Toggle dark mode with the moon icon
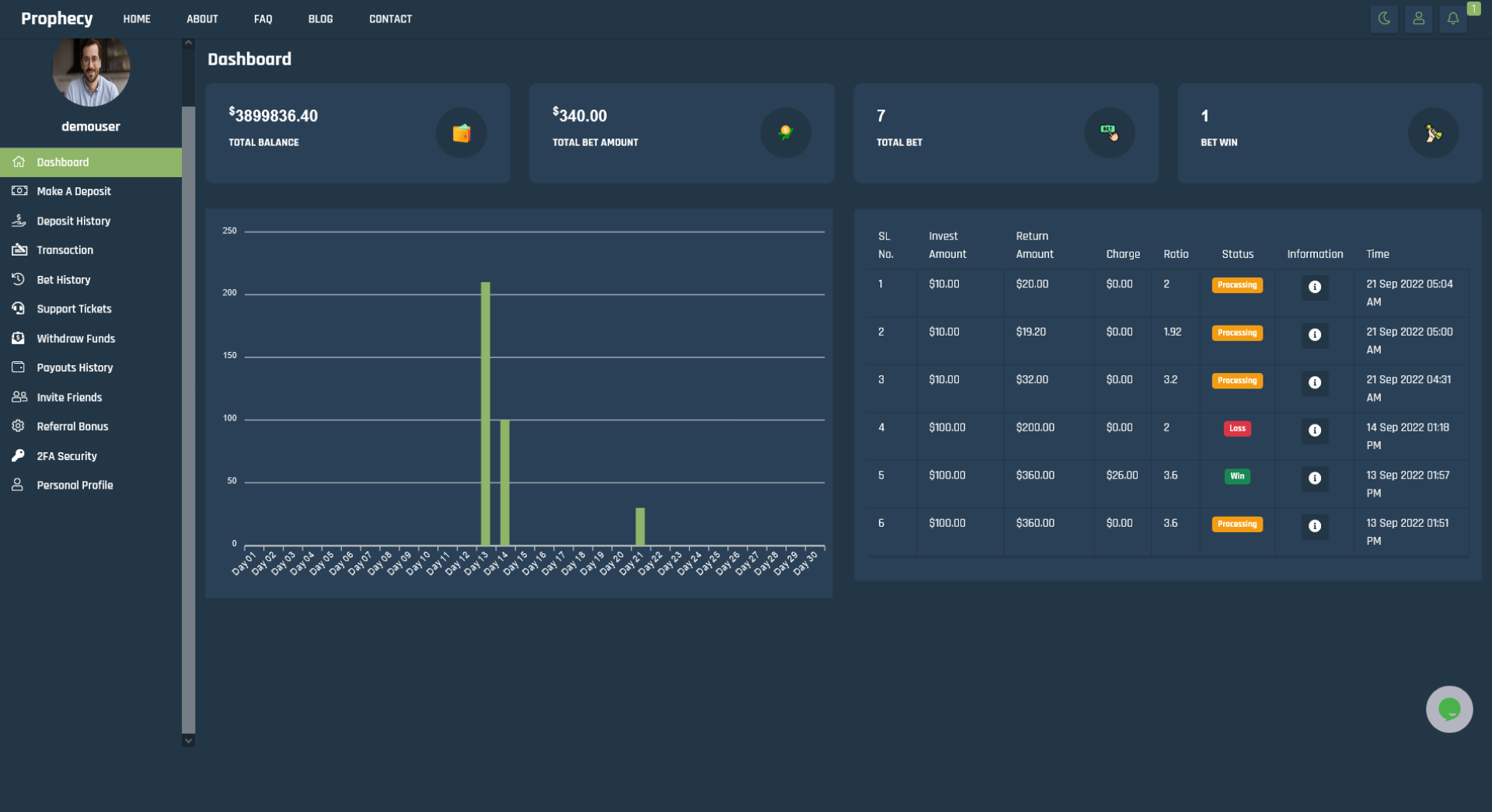1492x812 pixels. coord(1384,19)
